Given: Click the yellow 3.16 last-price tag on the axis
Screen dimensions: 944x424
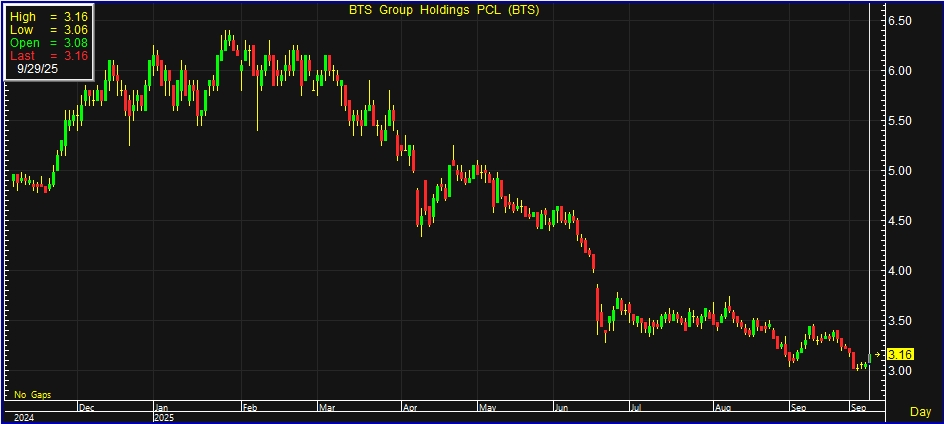Looking at the screenshot, I should click(901, 354).
